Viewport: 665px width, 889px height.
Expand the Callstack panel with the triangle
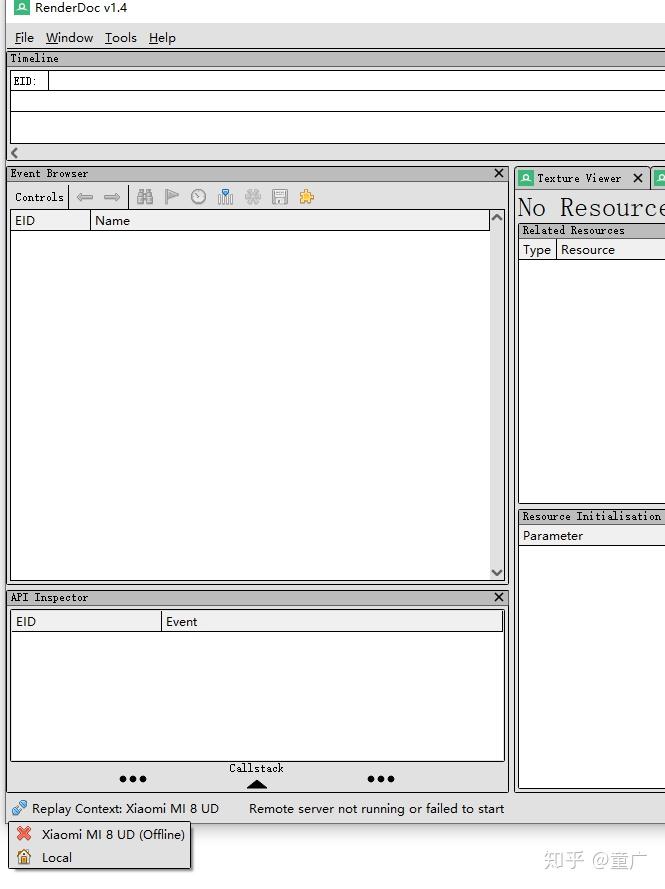[256, 785]
